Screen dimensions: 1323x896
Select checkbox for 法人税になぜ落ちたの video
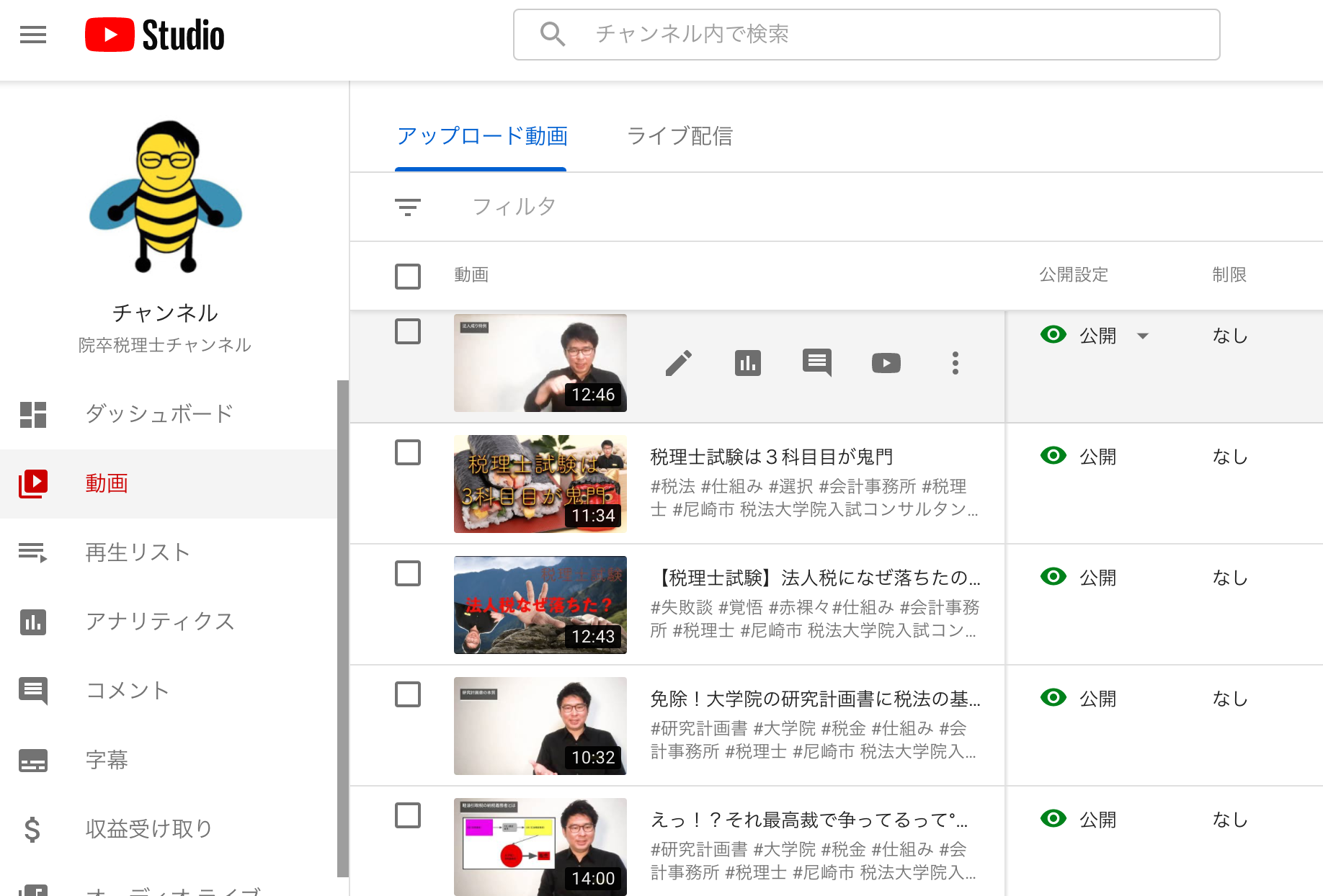point(408,573)
